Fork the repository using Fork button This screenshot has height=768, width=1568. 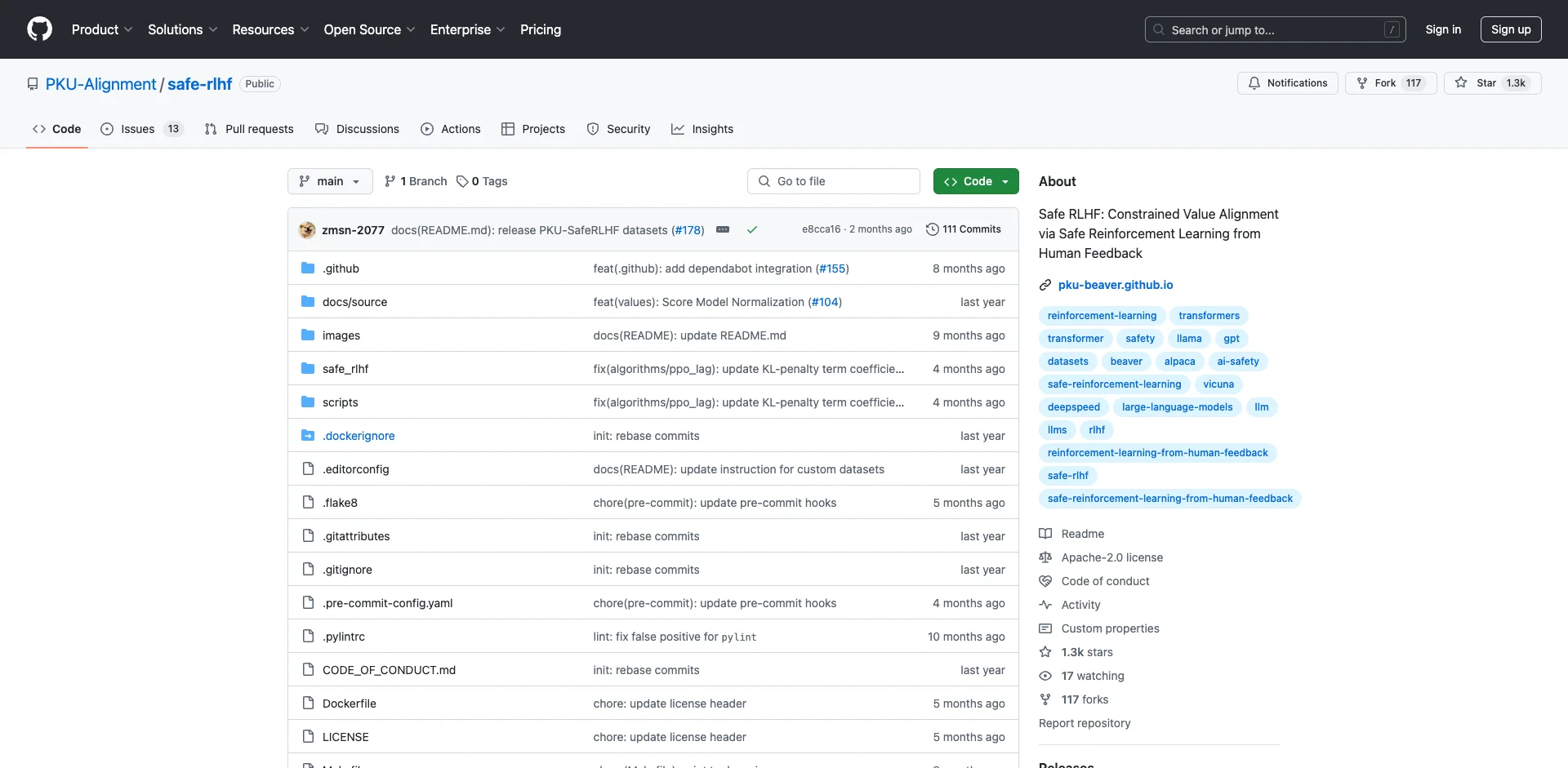coord(1391,83)
